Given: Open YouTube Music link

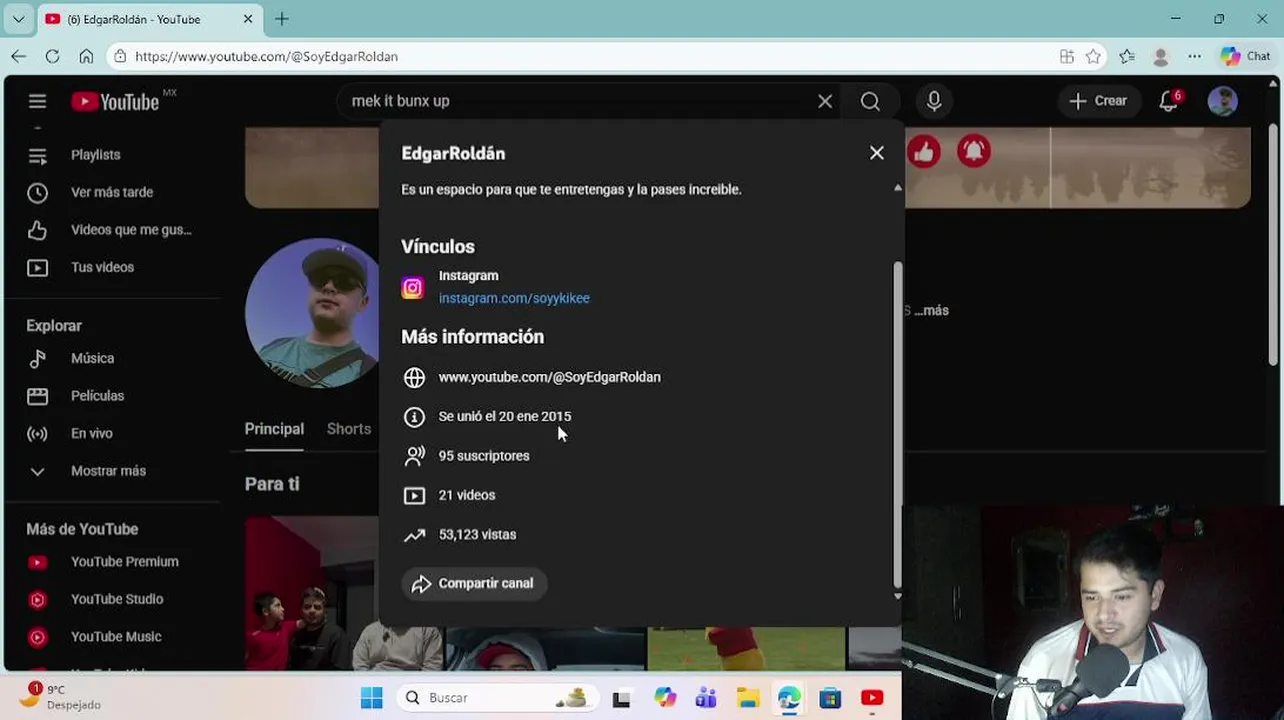Looking at the screenshot, I should [x=114, y=637].
